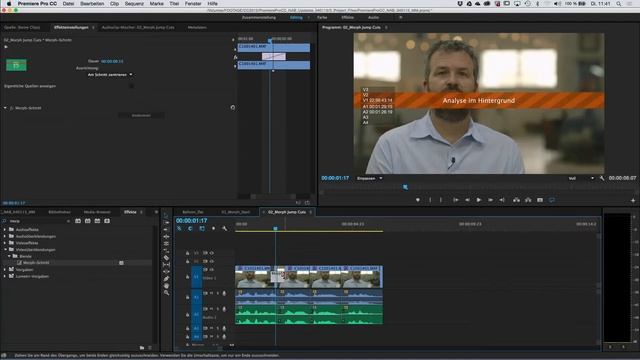Expand the Audioüberblendungen folder
This screenshot has width=640, height=360.
click(x=5, y=236)
